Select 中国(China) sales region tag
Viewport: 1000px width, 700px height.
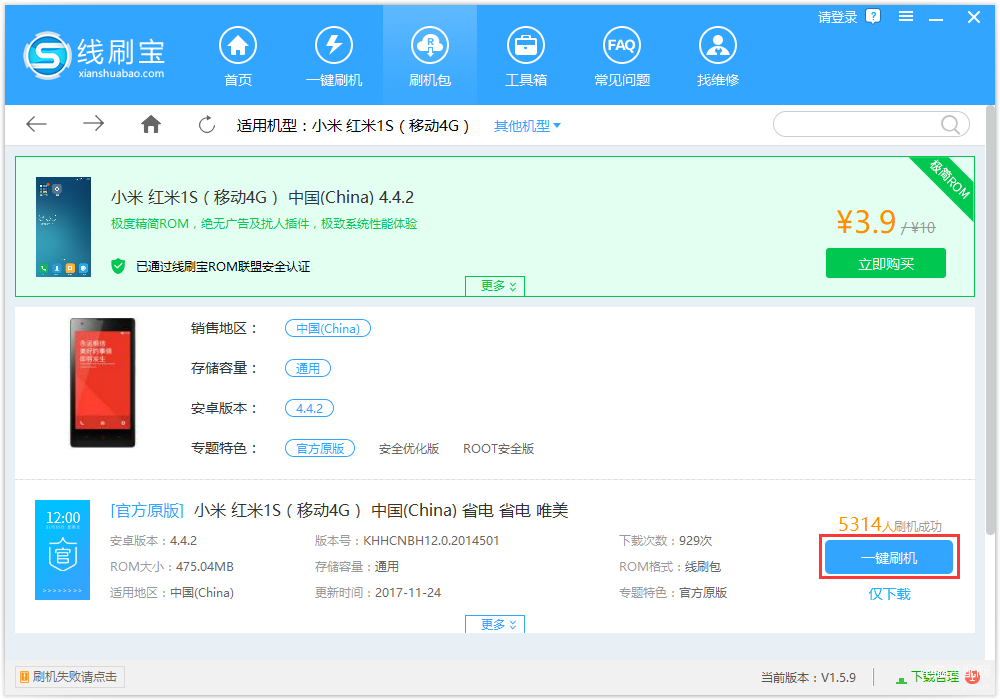click(328, 328)
